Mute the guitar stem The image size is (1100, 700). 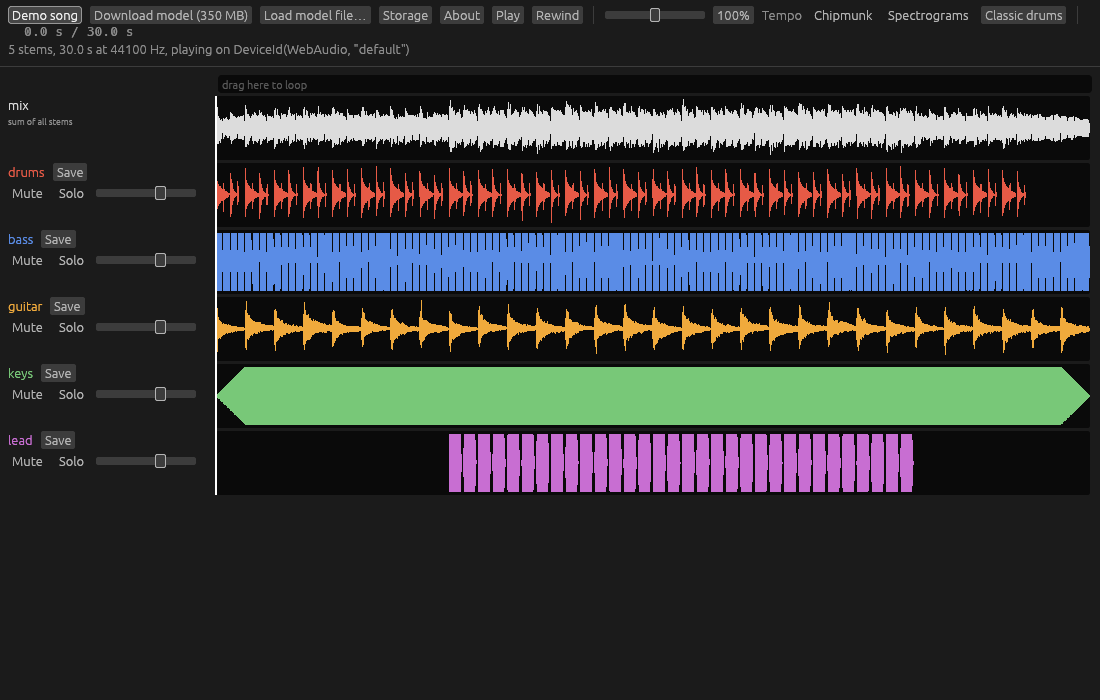click(x=27, y=328)
